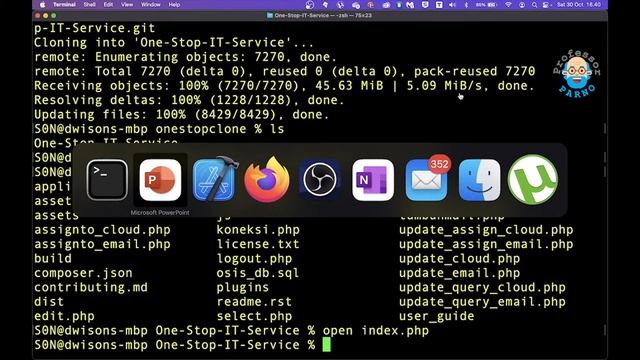Click koneksi.php in the listing
This screenshot has height=360, width=640.
click(258, 230)
